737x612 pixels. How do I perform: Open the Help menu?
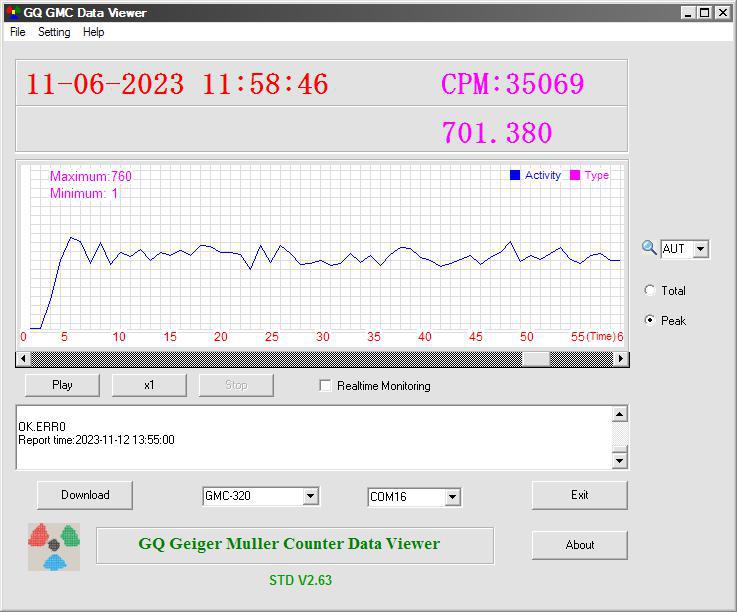[94, 32]
